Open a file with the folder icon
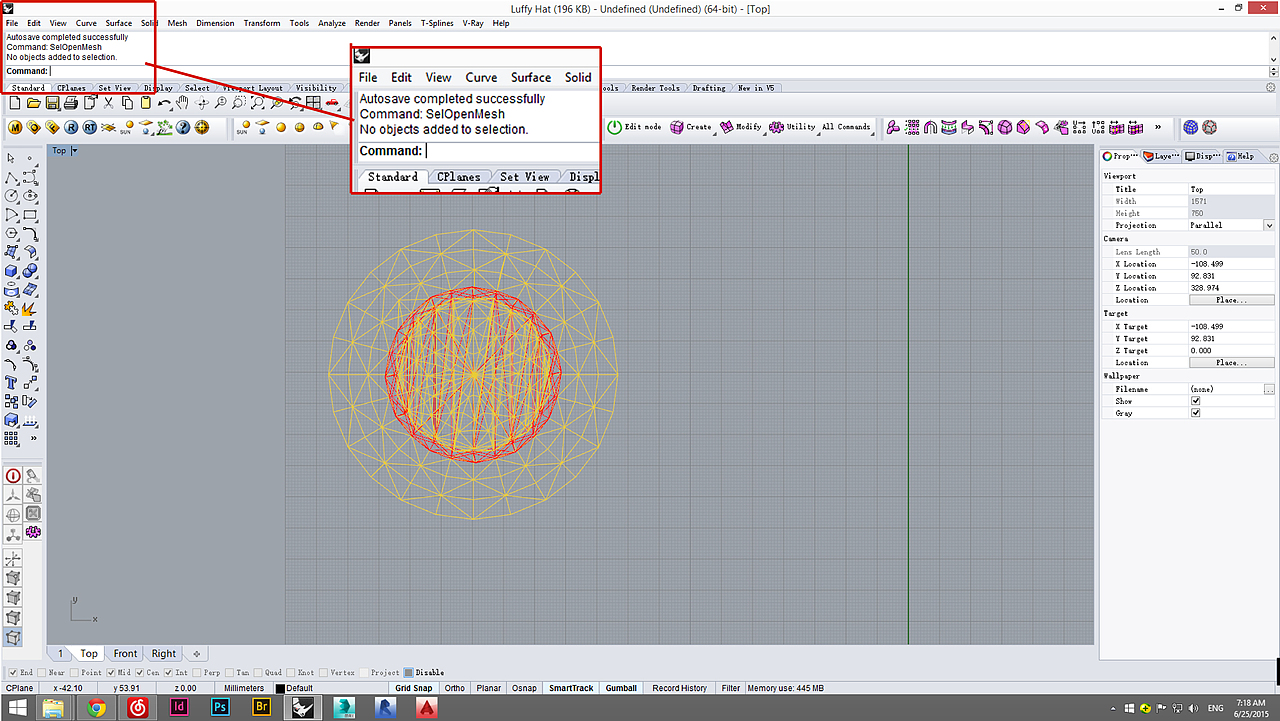 point(33,103)
